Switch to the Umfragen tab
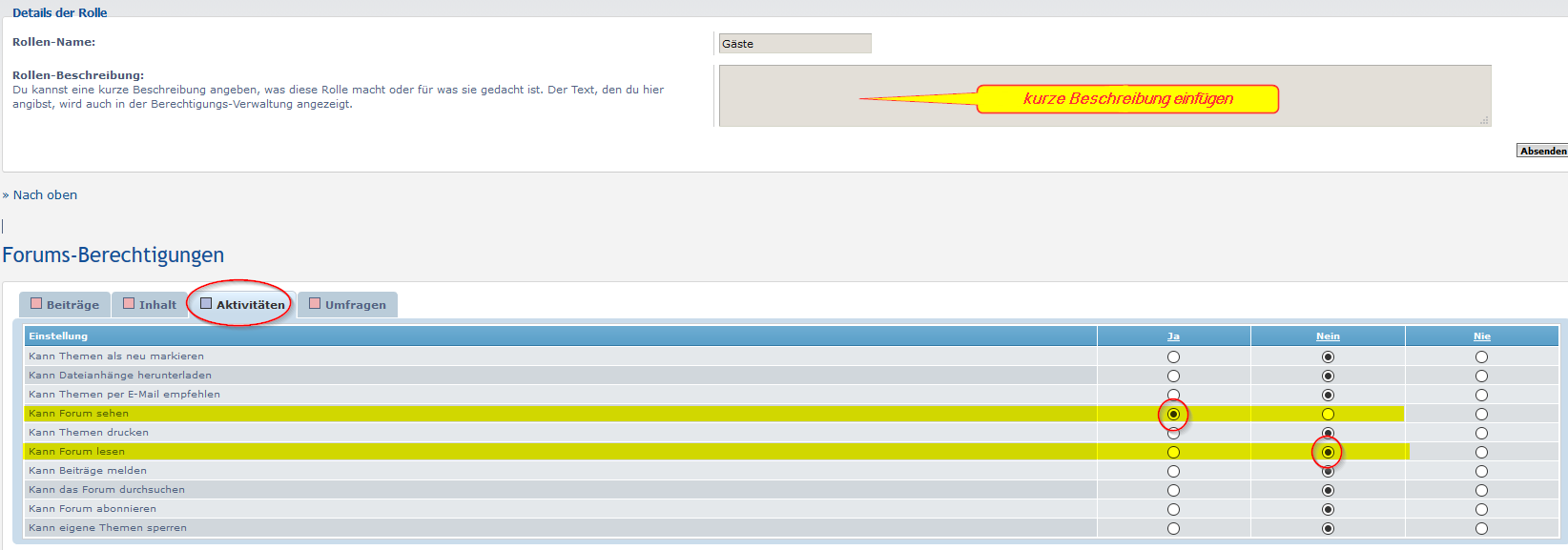The image size is (1568, 550). pyautogui.click(x=348, y=305)
